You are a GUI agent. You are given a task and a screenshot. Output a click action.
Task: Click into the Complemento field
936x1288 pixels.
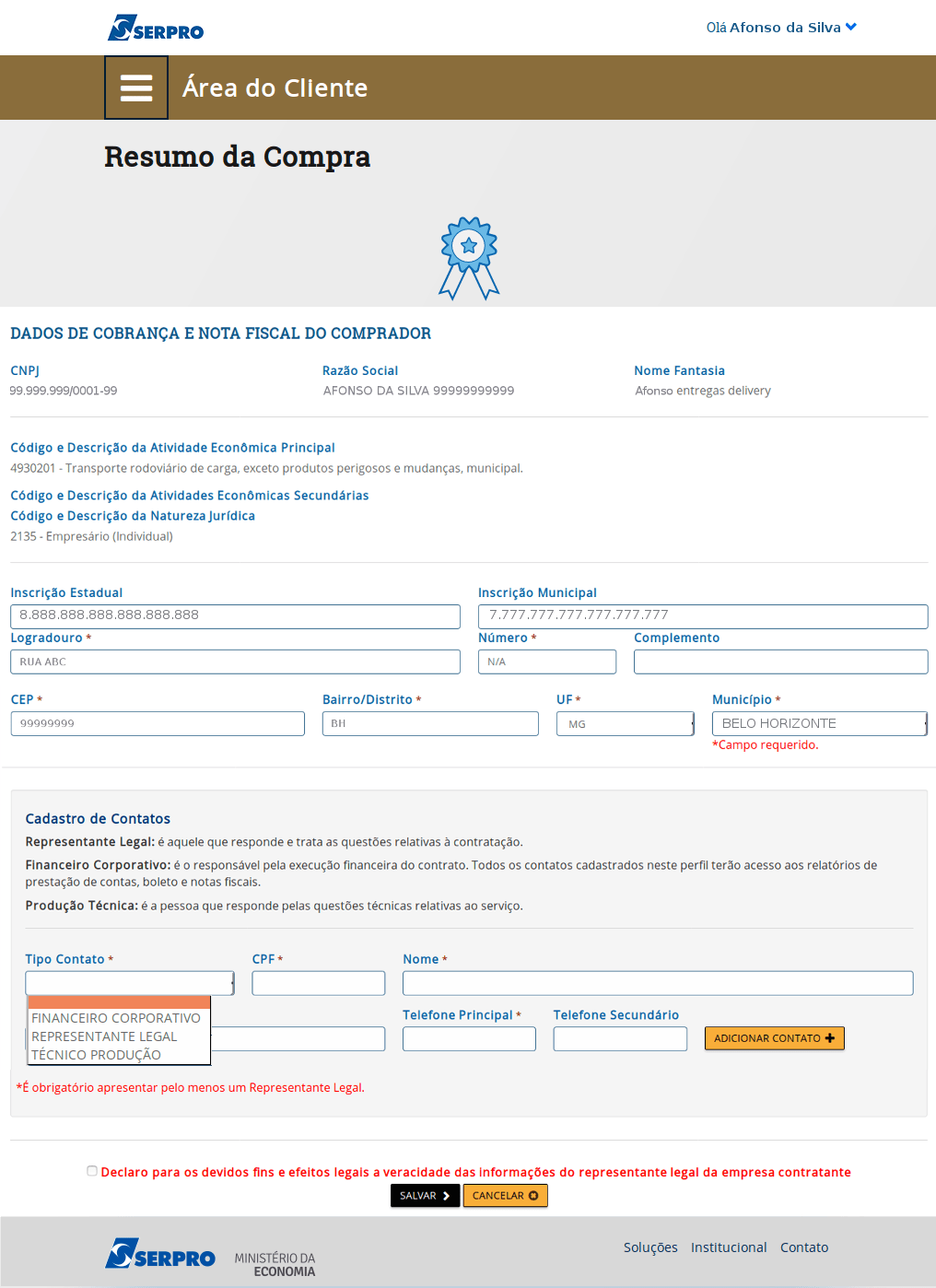[x=780, y=662]
